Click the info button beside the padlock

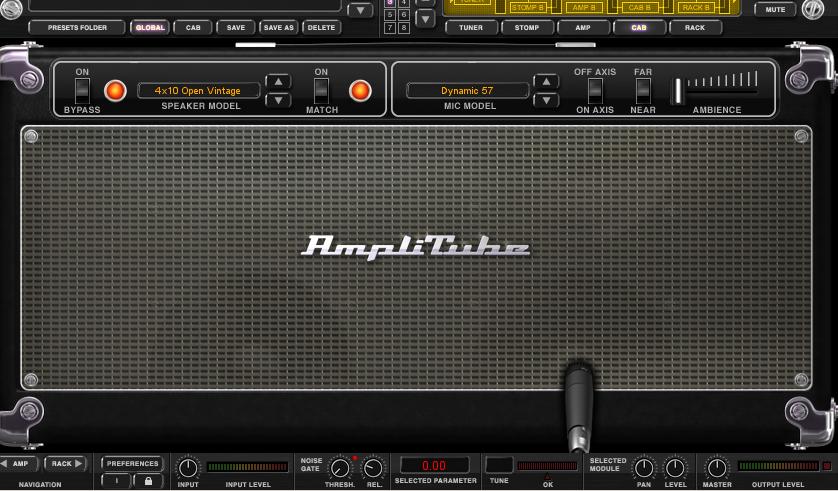tap(116, 481)
